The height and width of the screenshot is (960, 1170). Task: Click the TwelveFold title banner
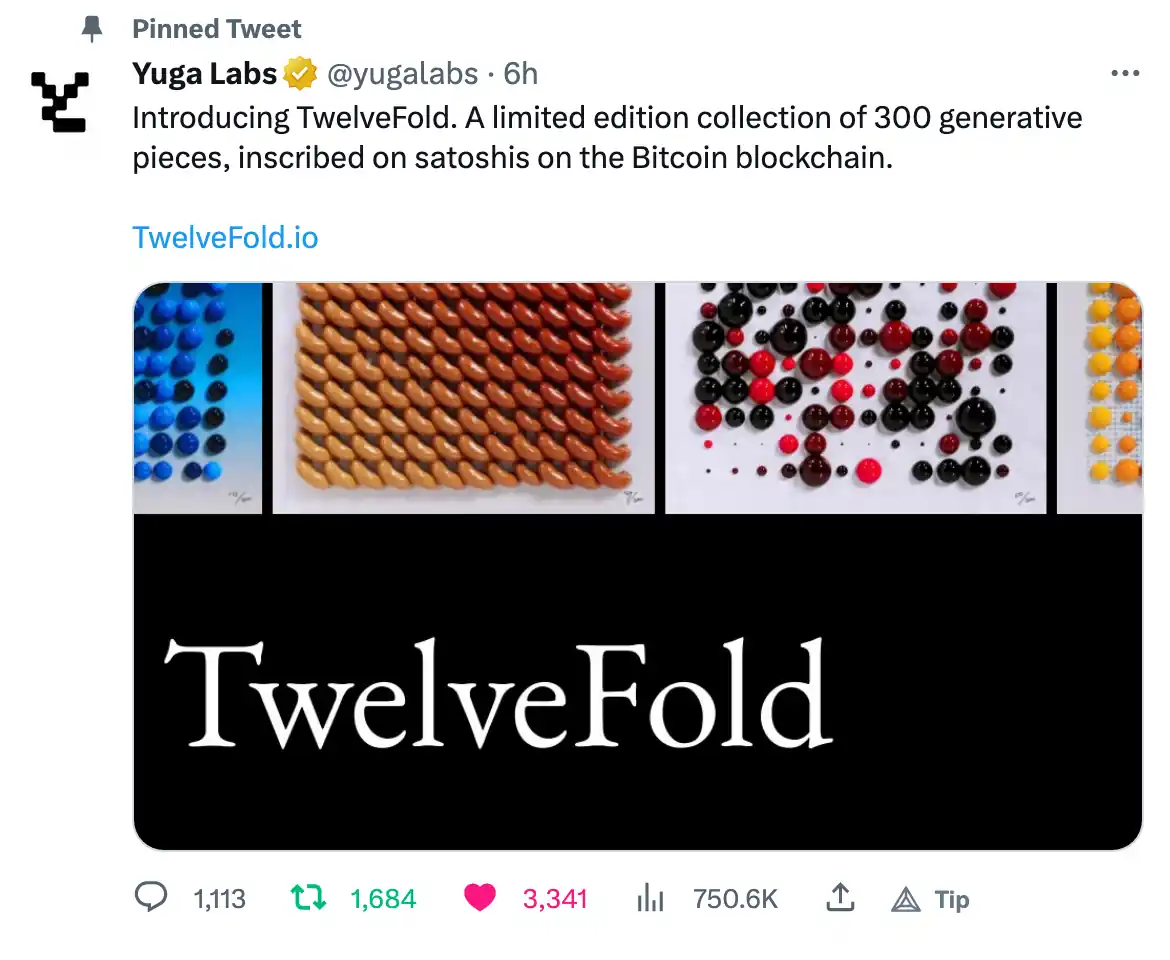pos(500,692)
